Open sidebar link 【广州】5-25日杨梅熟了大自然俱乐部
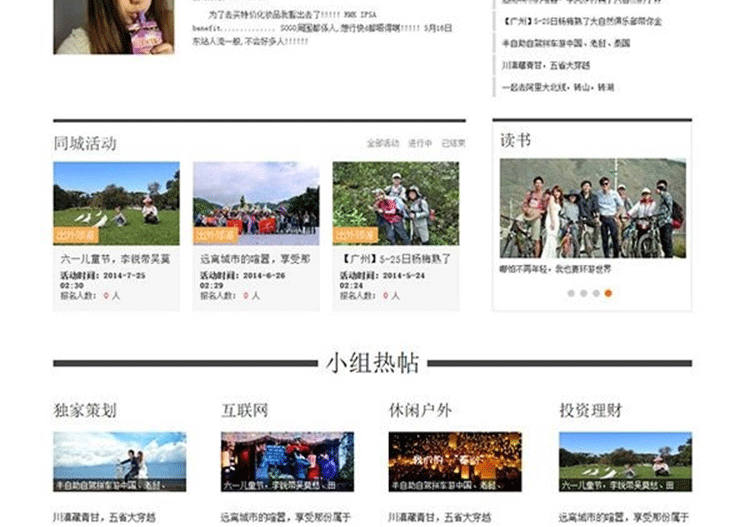This screenshot has width=750, height=527. [582, 22]
